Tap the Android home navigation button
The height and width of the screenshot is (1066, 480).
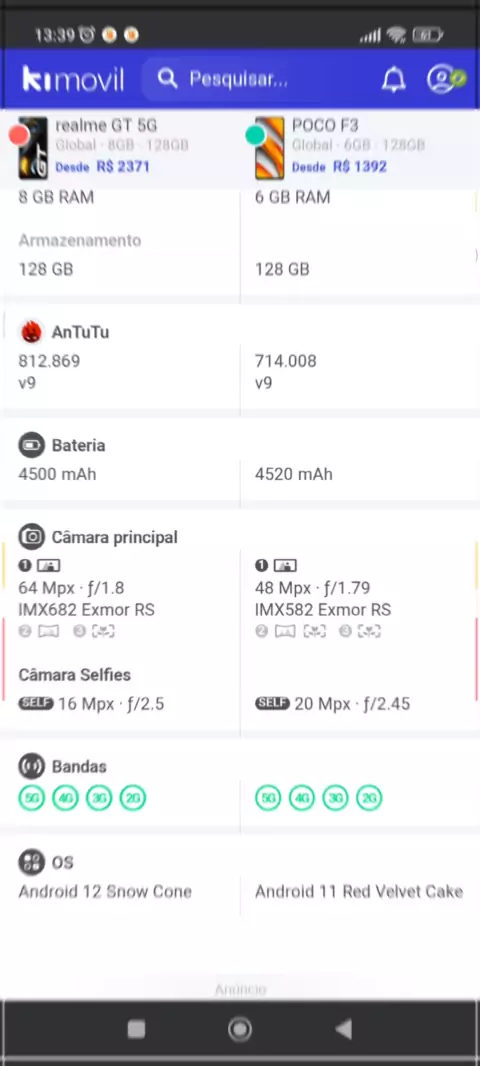[x=239, y=1029]
